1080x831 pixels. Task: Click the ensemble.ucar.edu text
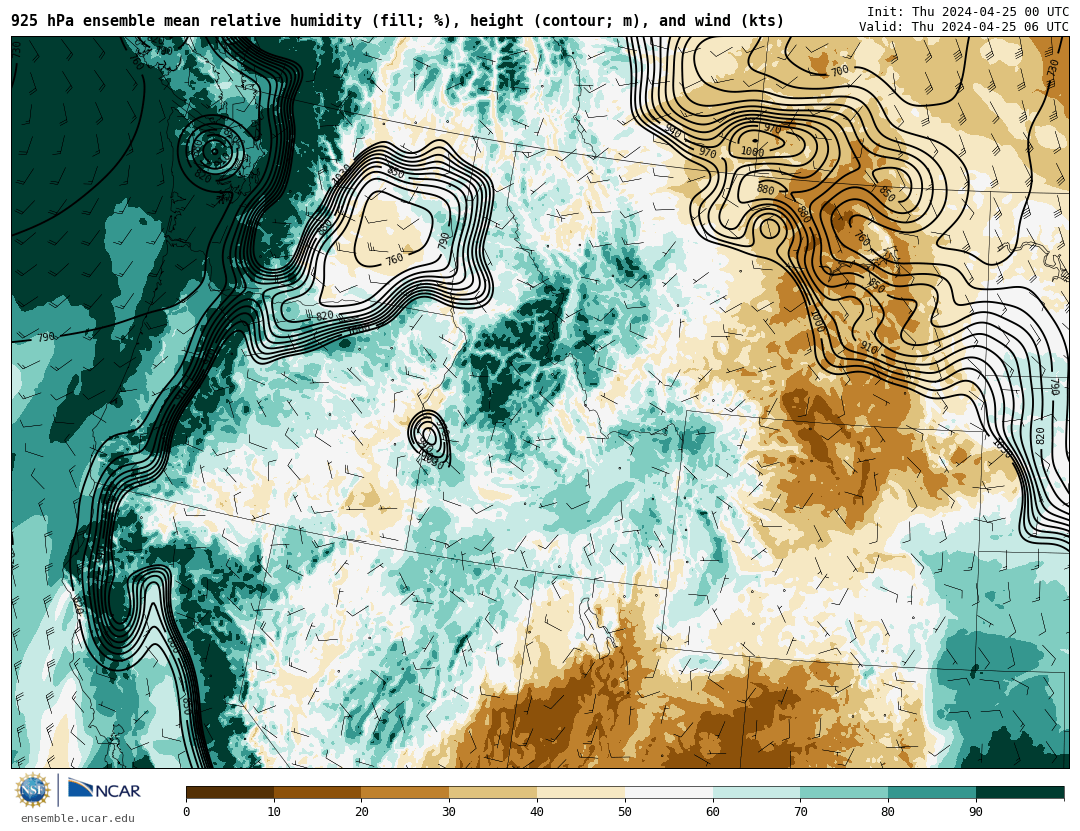[x=78, y=819]
